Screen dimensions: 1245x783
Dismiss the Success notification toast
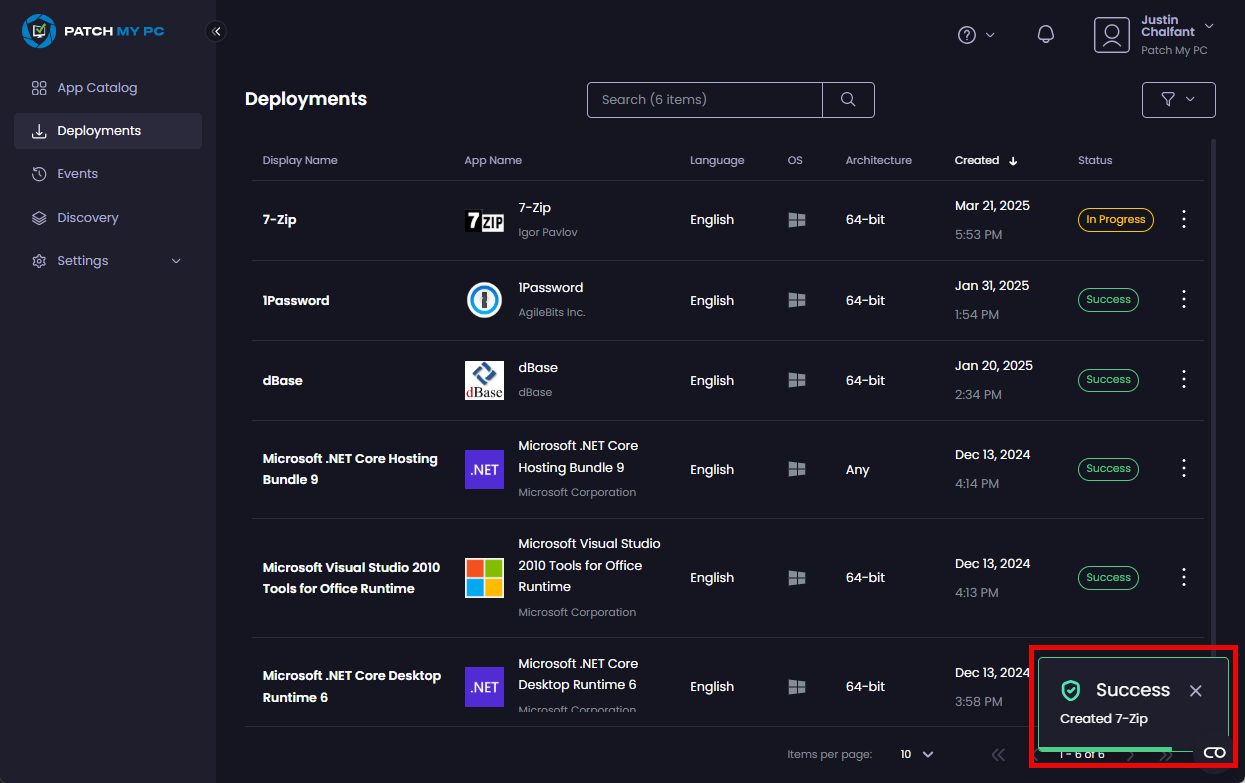click(x=1196, y=691)
